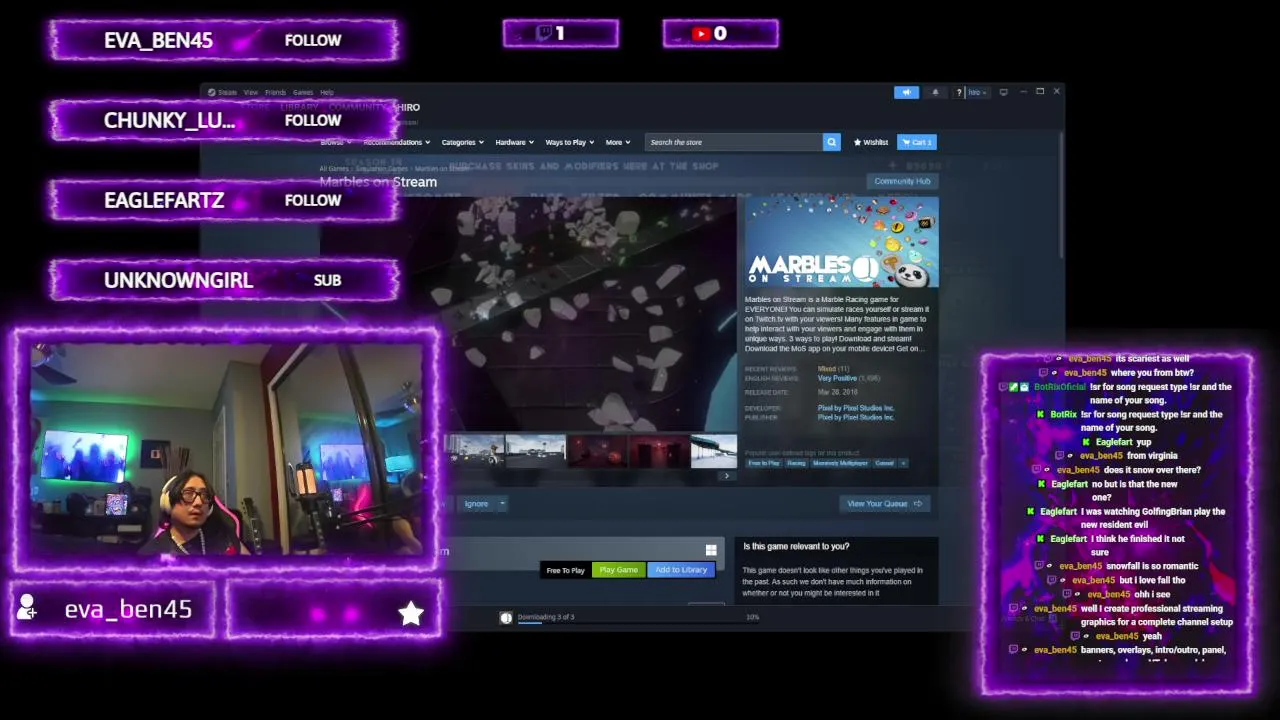Open the notifications bell in Steam
1280x720 pixels.
935,92
